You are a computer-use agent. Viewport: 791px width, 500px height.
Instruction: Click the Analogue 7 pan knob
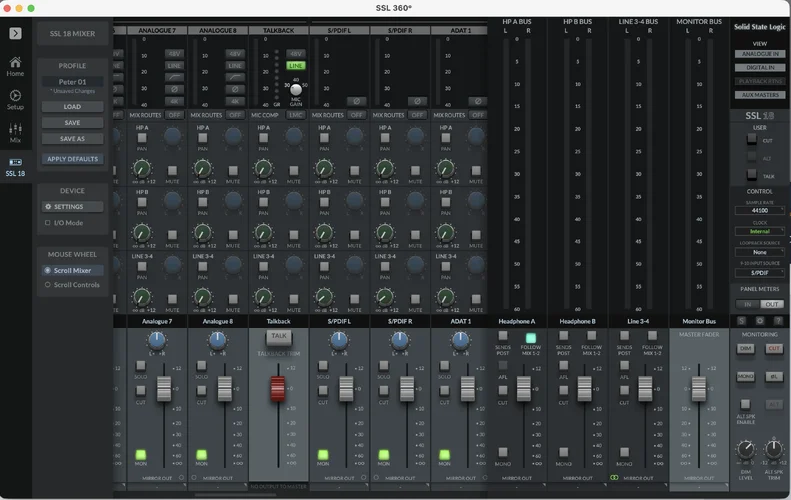pyautogui.click(x=157, y=341)
